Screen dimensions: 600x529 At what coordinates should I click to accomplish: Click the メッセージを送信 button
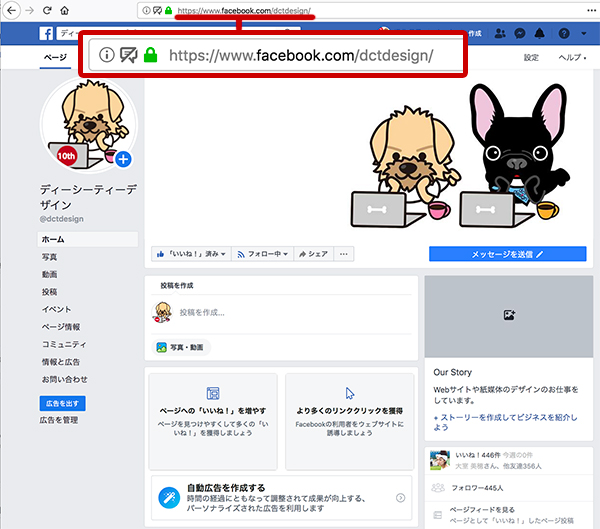507,254
